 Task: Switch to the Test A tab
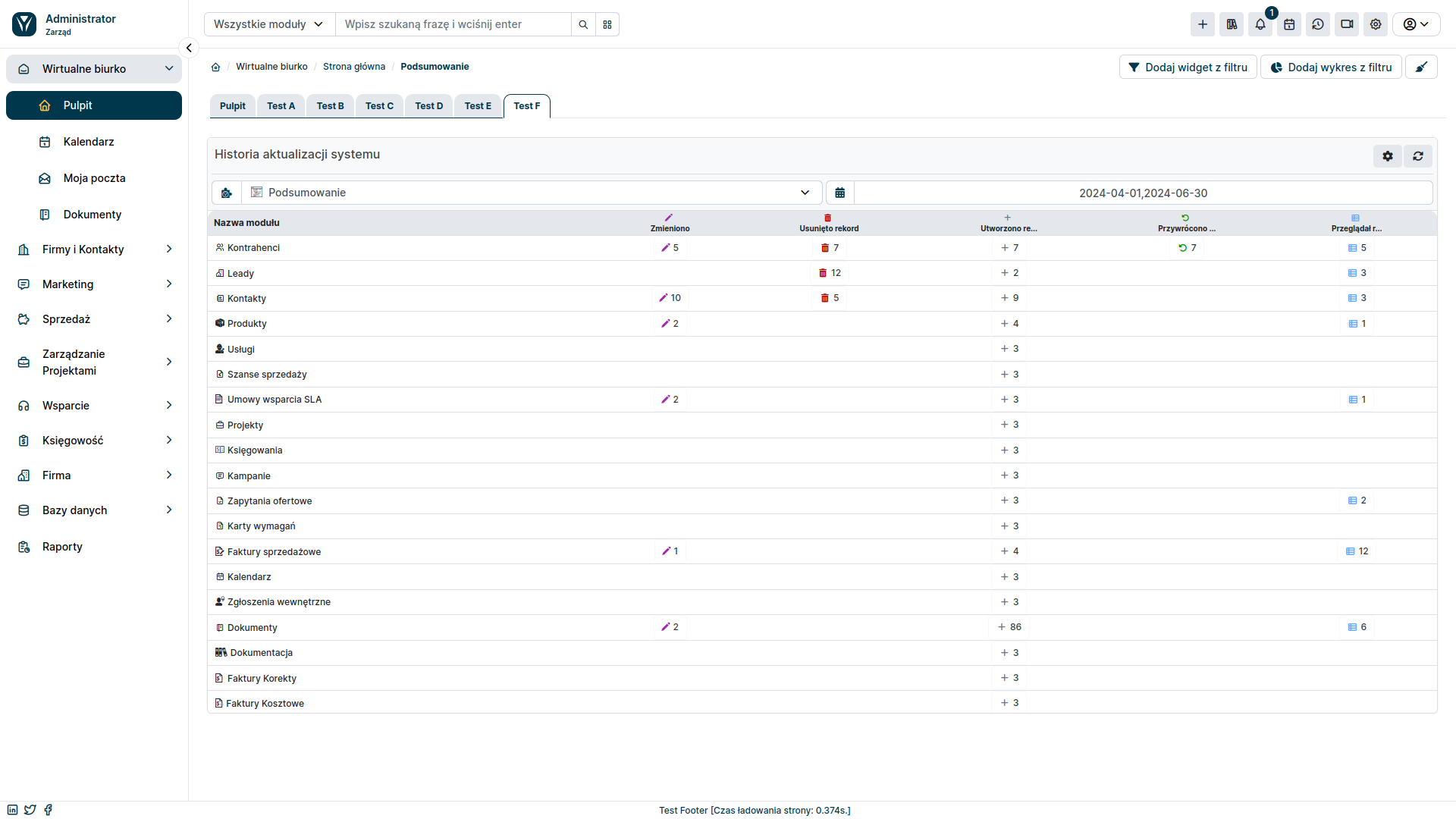pyautogui.click(x=281, y=106)
